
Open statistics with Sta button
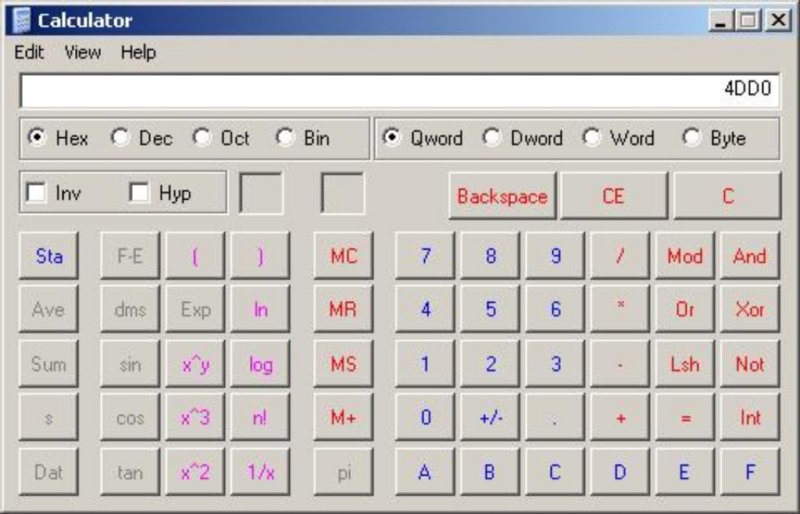(48, 256)
